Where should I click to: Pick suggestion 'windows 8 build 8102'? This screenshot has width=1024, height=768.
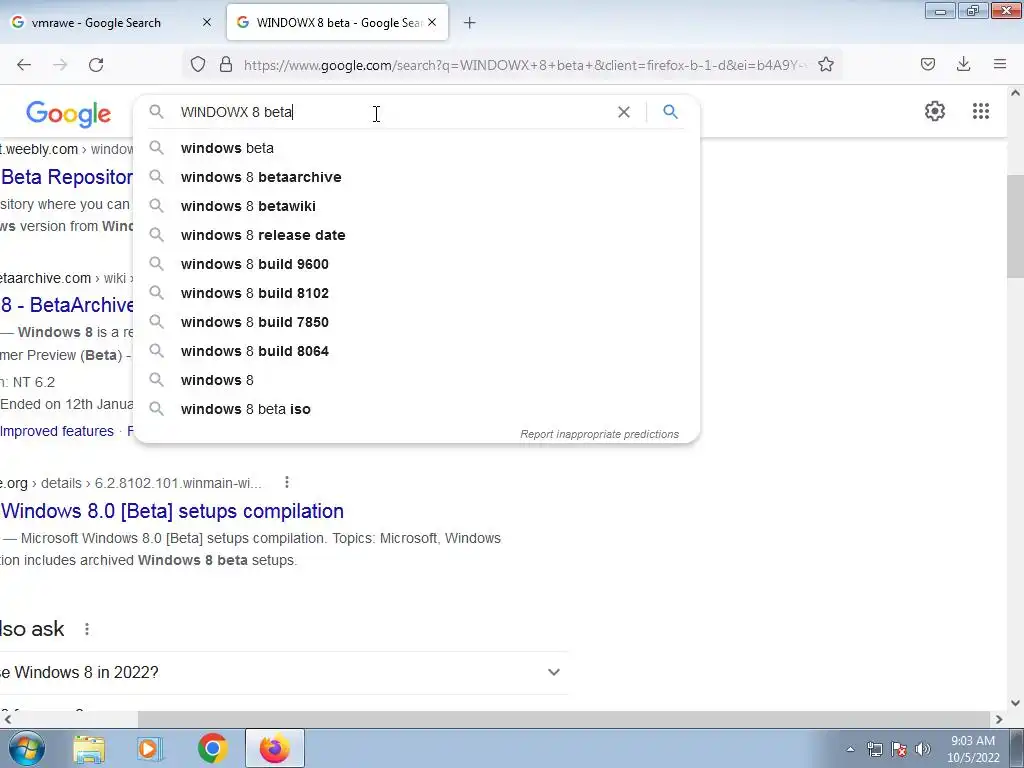pyautogui.click(x=417, y=293)
